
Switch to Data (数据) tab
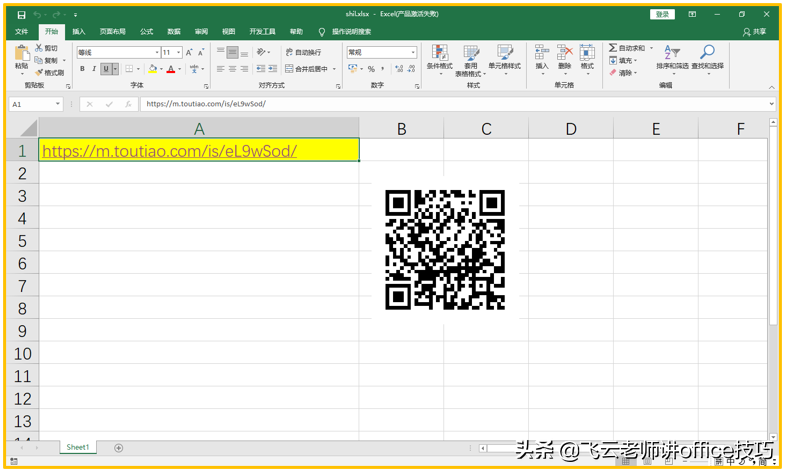click(174, 32)
